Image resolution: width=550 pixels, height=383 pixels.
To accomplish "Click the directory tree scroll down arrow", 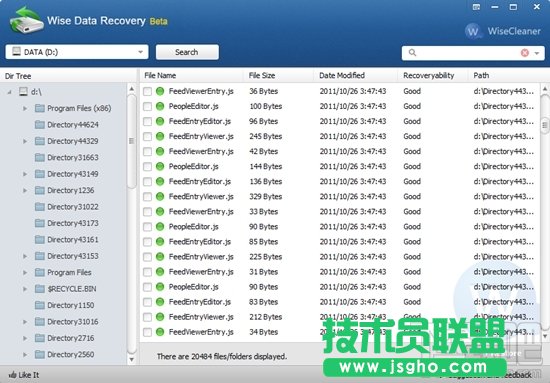I will 132,360.
